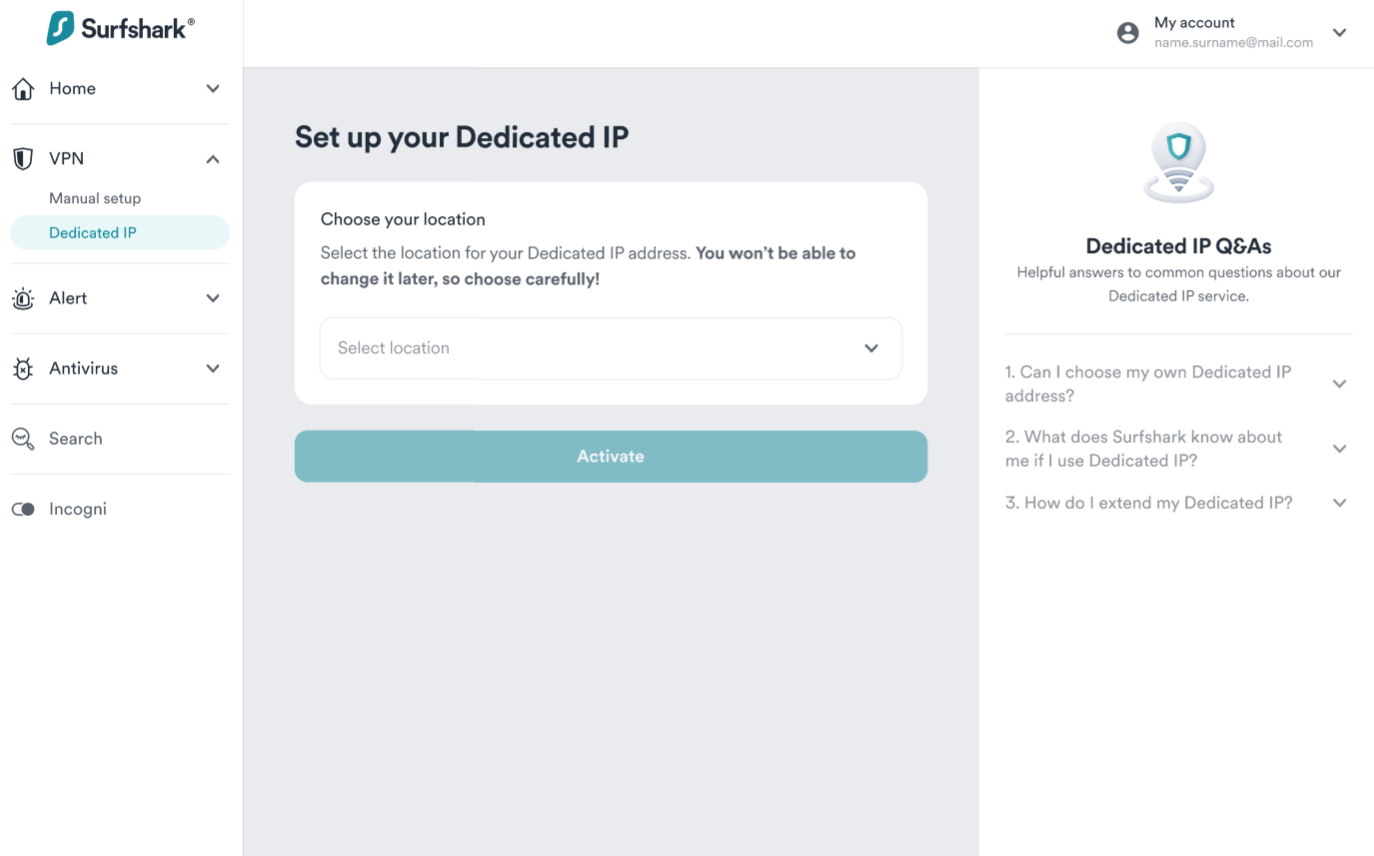Screen dimensions: 1374x856
Task: Expand the Alert menu chevron
Action: pyautogui.click(x=213, y=298)
